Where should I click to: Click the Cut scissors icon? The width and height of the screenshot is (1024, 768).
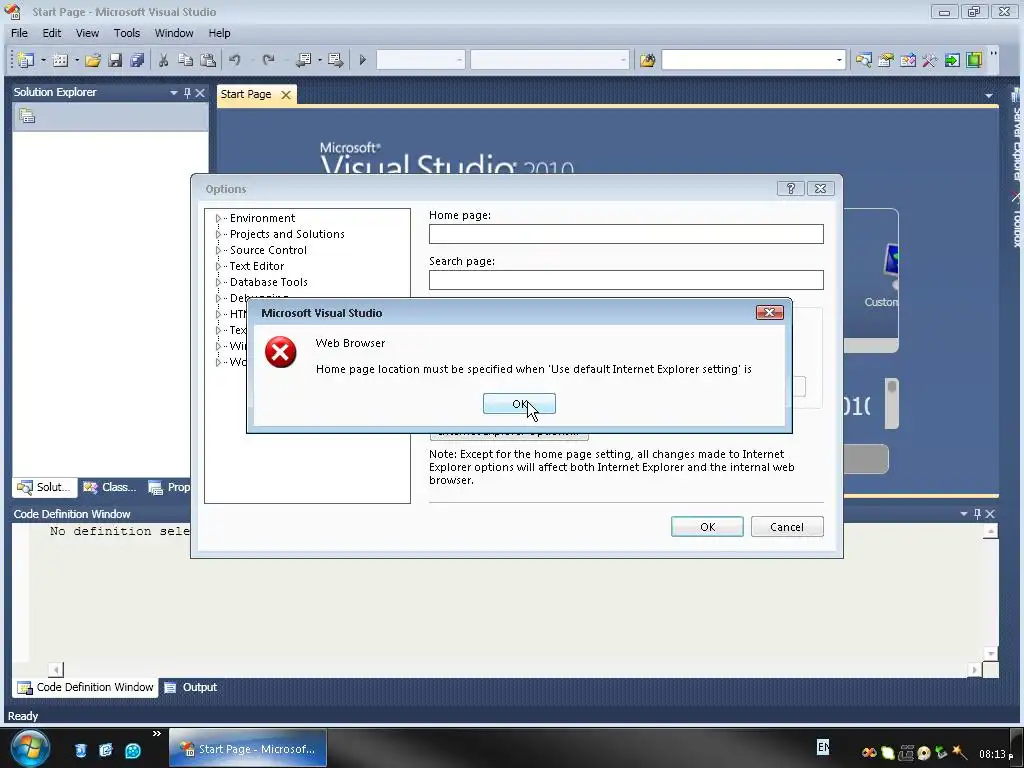[x=163, y=60]
